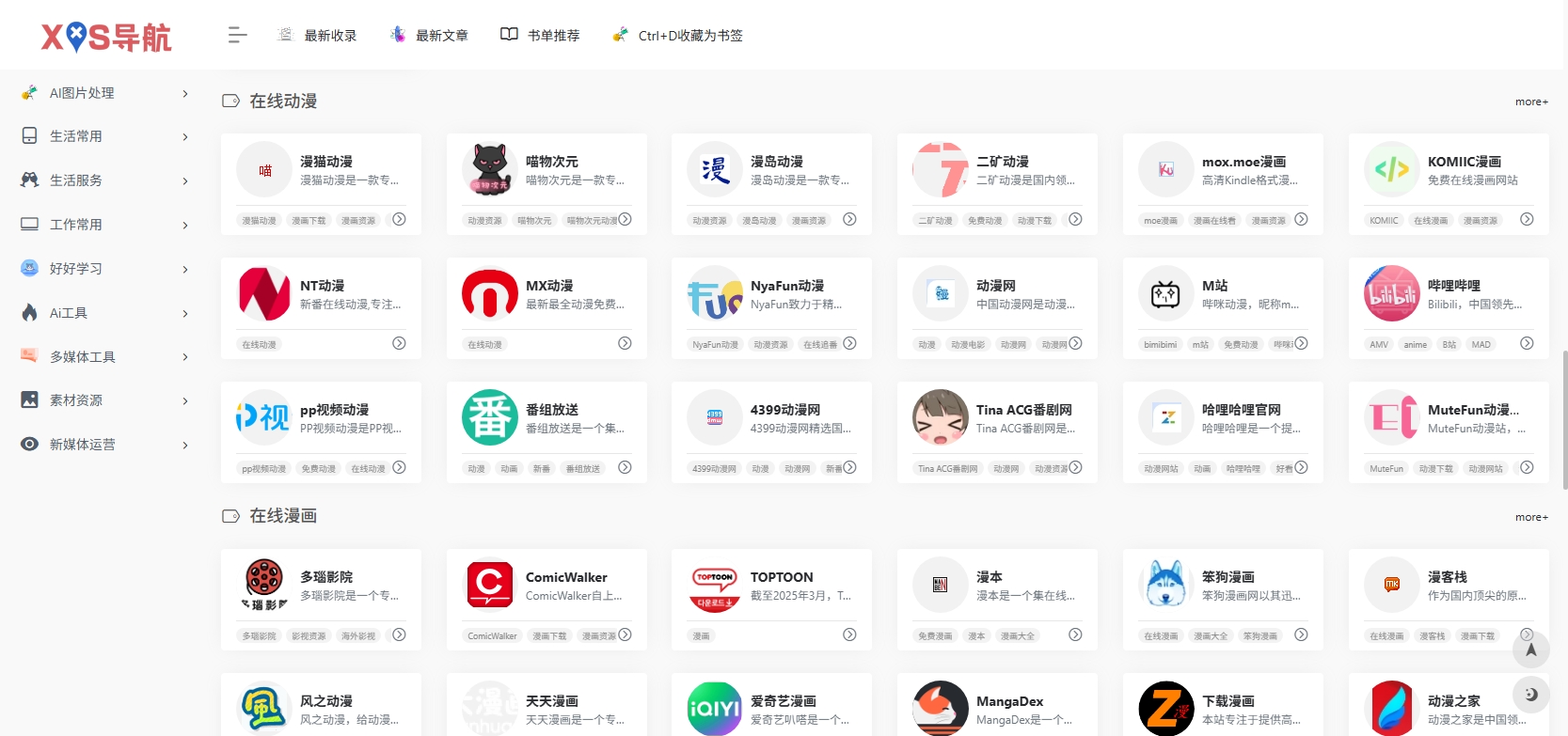This screenshot has width=1568, height=736.
Task: Open 最新文章 in the top nav
Action: (x=429, y=35)
